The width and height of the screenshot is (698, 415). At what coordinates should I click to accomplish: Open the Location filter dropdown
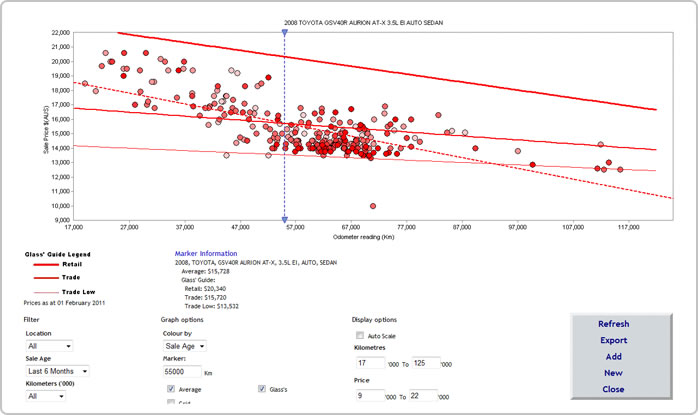49,346
